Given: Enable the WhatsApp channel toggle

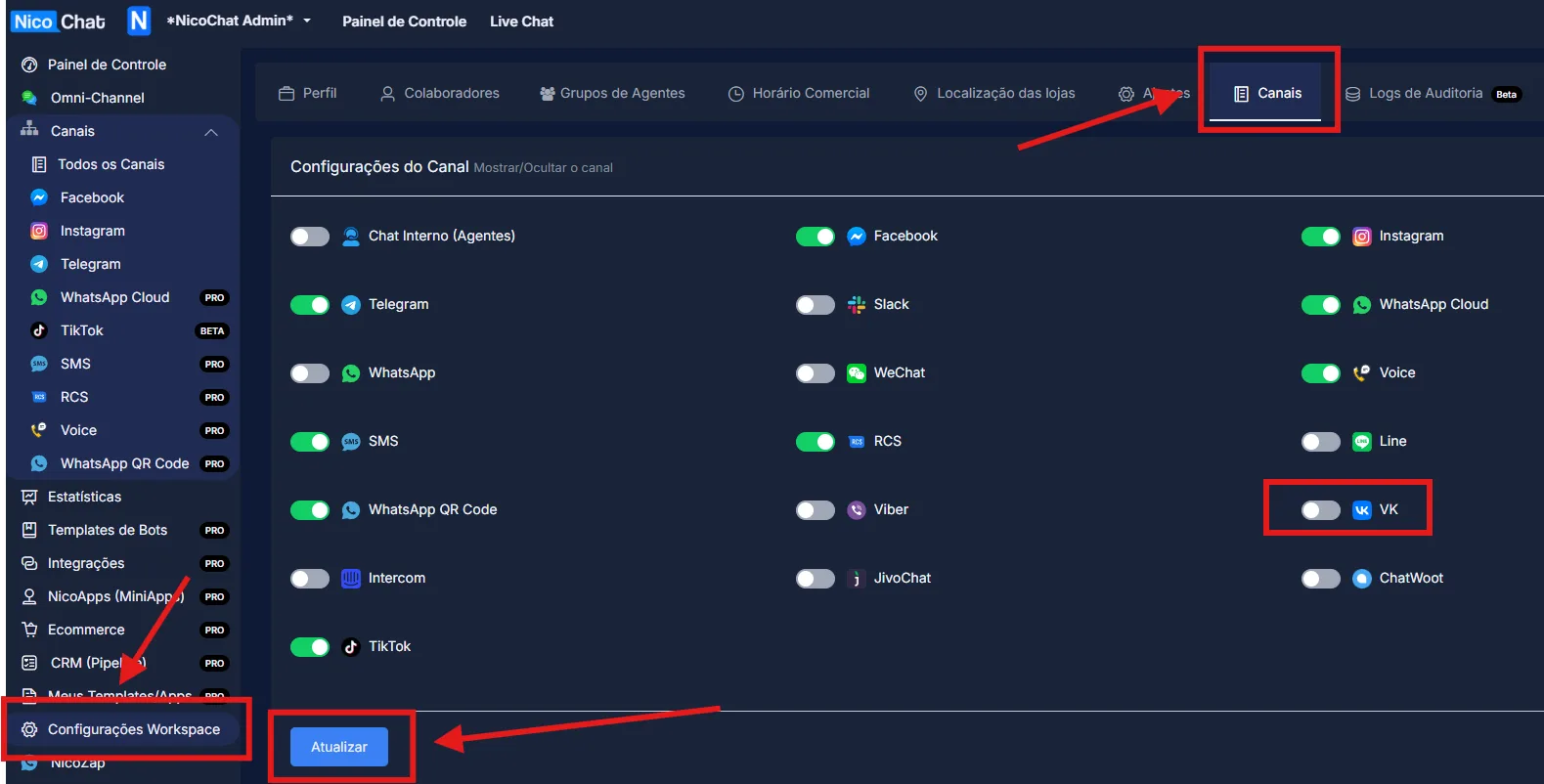Looking at the screenshot, I should [310, 373].
